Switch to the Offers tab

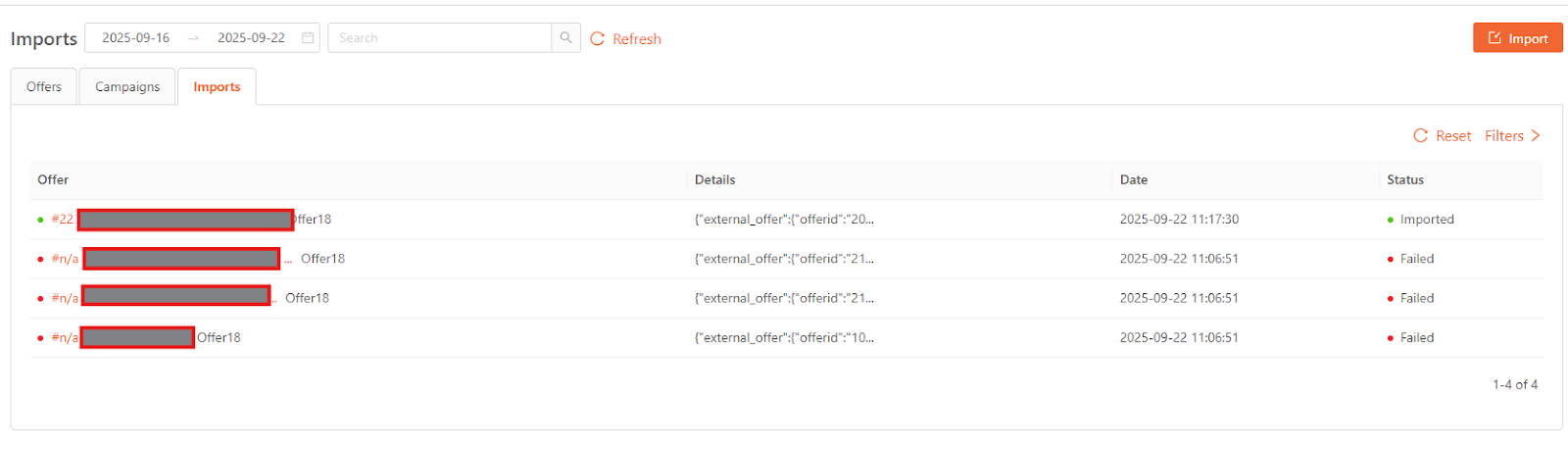point(44,87)
